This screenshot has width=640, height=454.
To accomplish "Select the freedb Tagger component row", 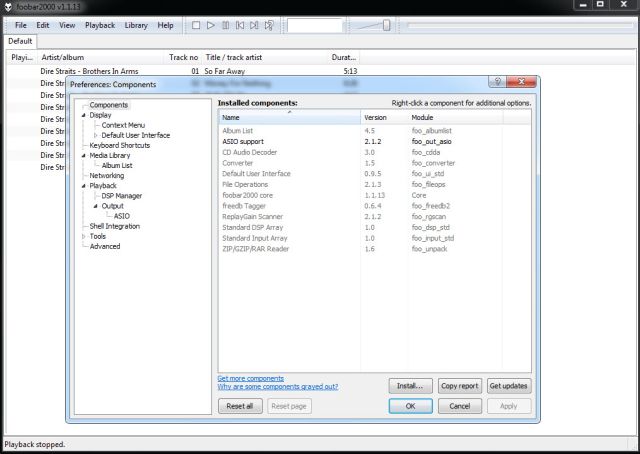I will click(x=374, y=206).
